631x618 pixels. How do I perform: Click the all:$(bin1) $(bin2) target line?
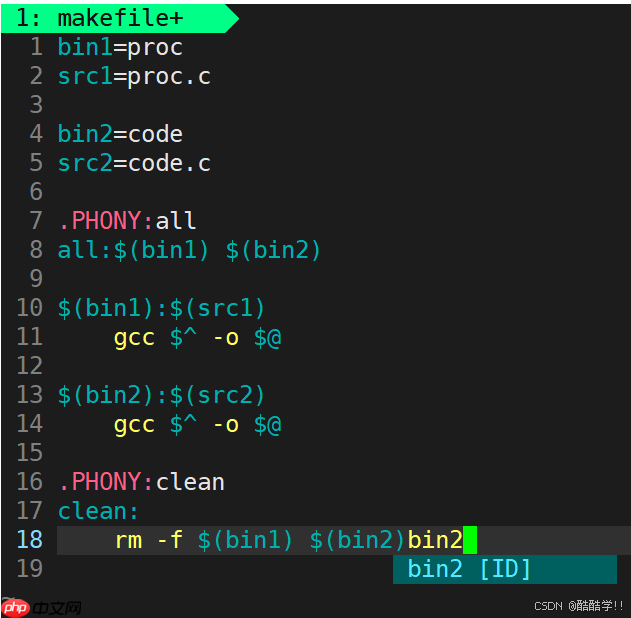[x=189, y=250]
